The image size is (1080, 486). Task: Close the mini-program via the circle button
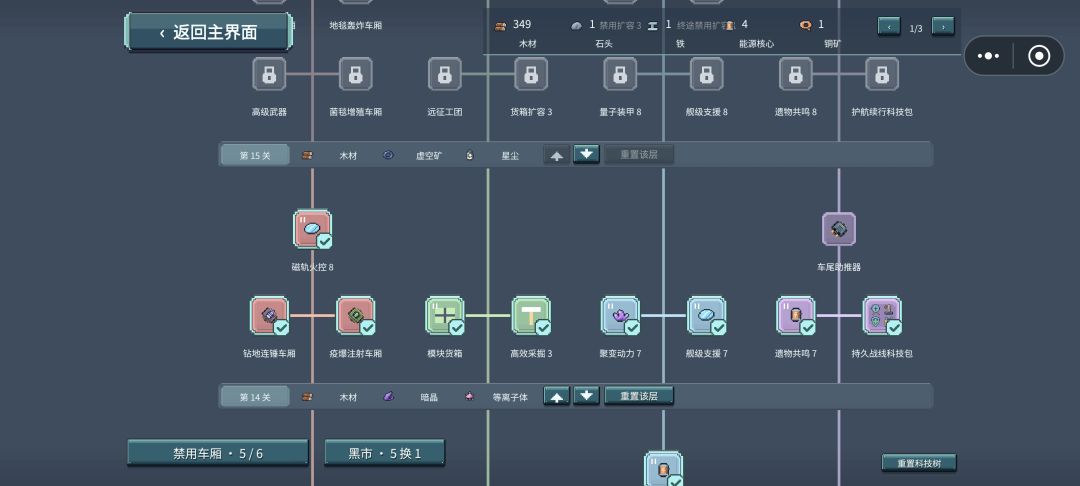[1039, 56]
